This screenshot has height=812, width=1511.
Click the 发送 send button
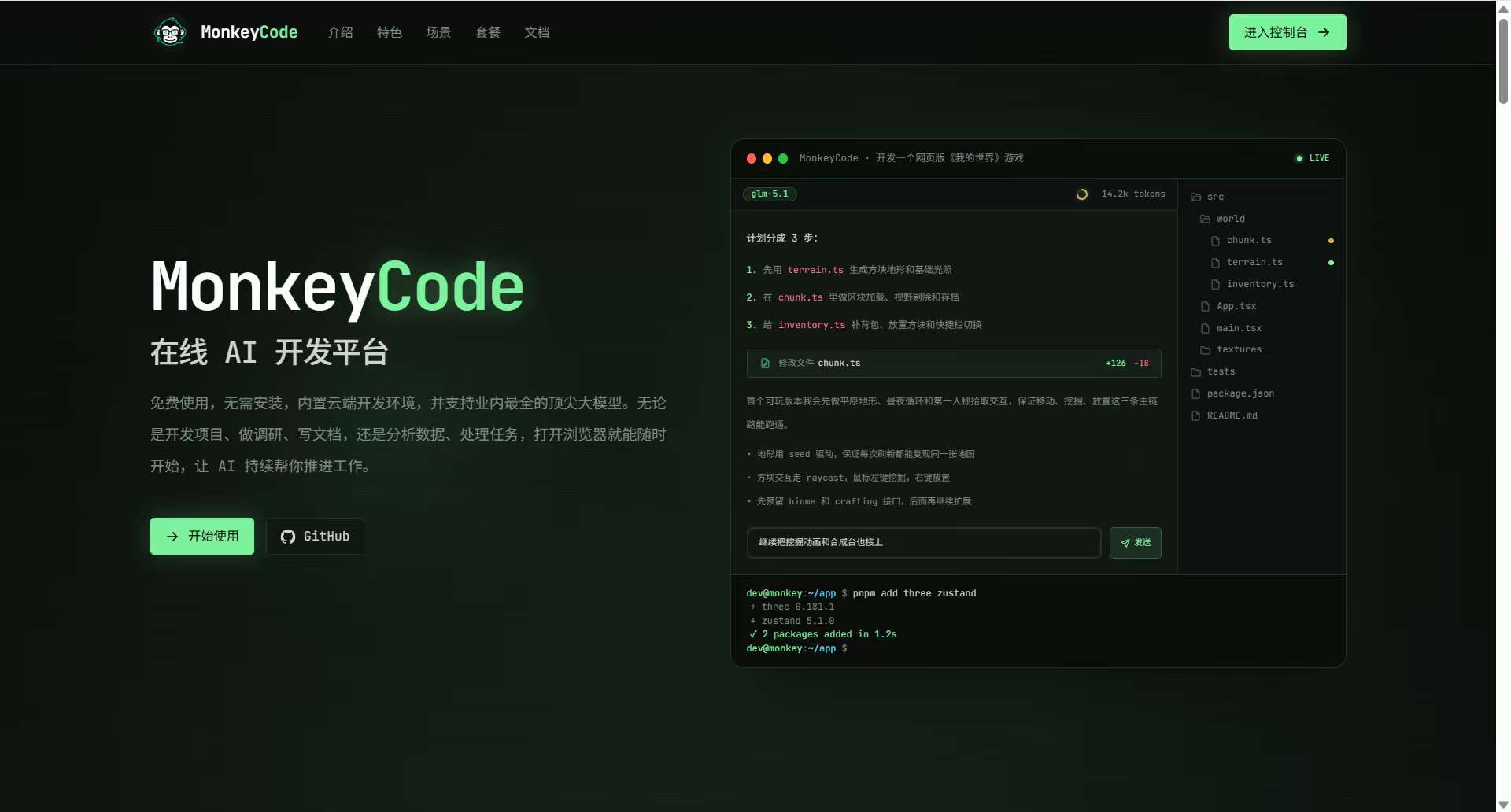[x=1136, y=542]
